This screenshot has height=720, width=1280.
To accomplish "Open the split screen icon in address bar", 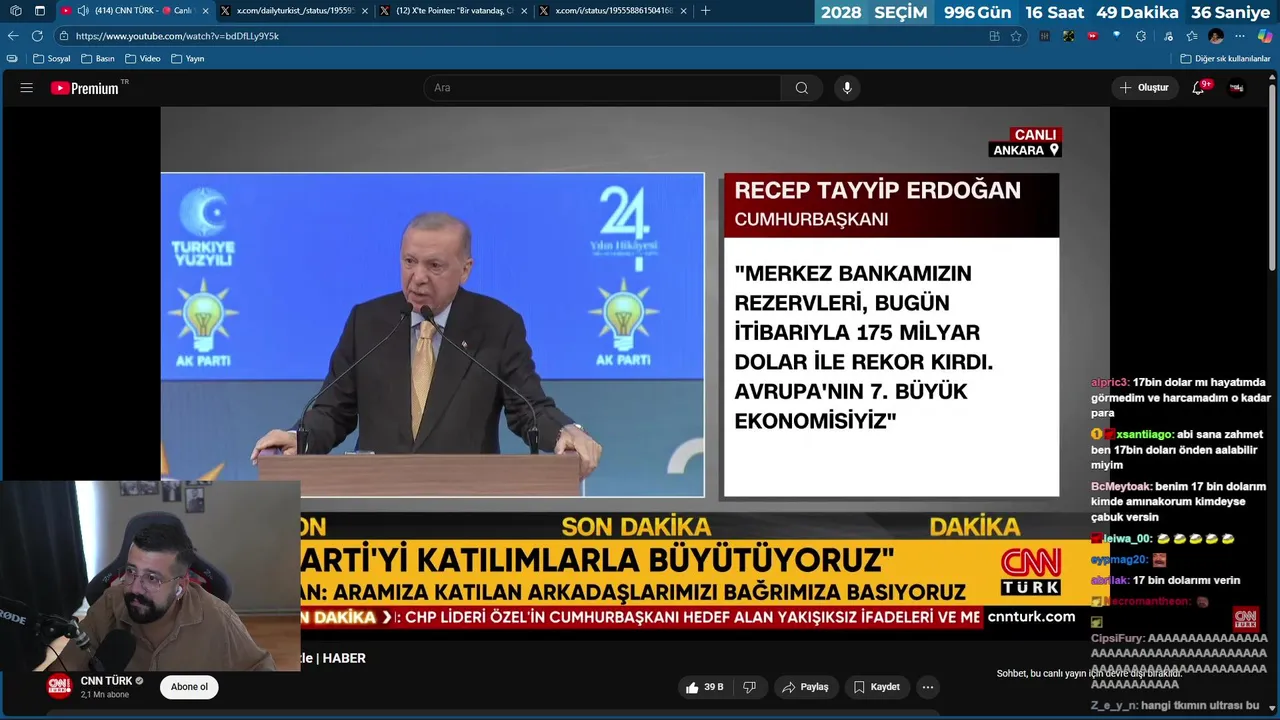I will click(994, 36).
